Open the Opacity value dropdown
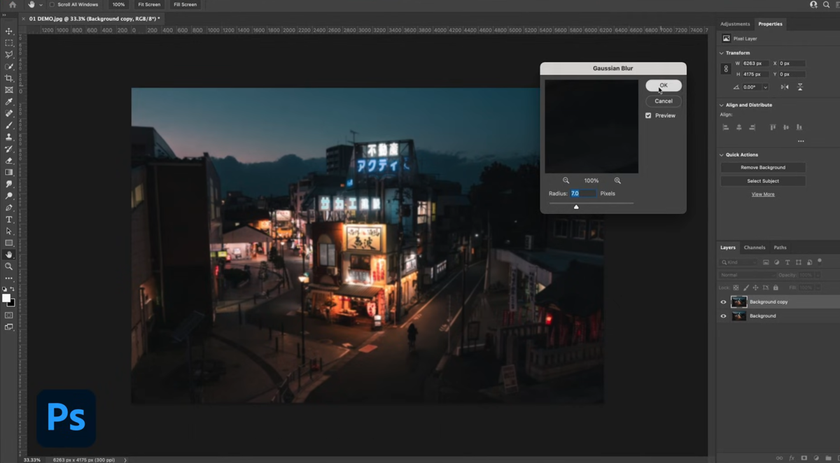Viewport: 840px width, 463px height. click(817, 275)
